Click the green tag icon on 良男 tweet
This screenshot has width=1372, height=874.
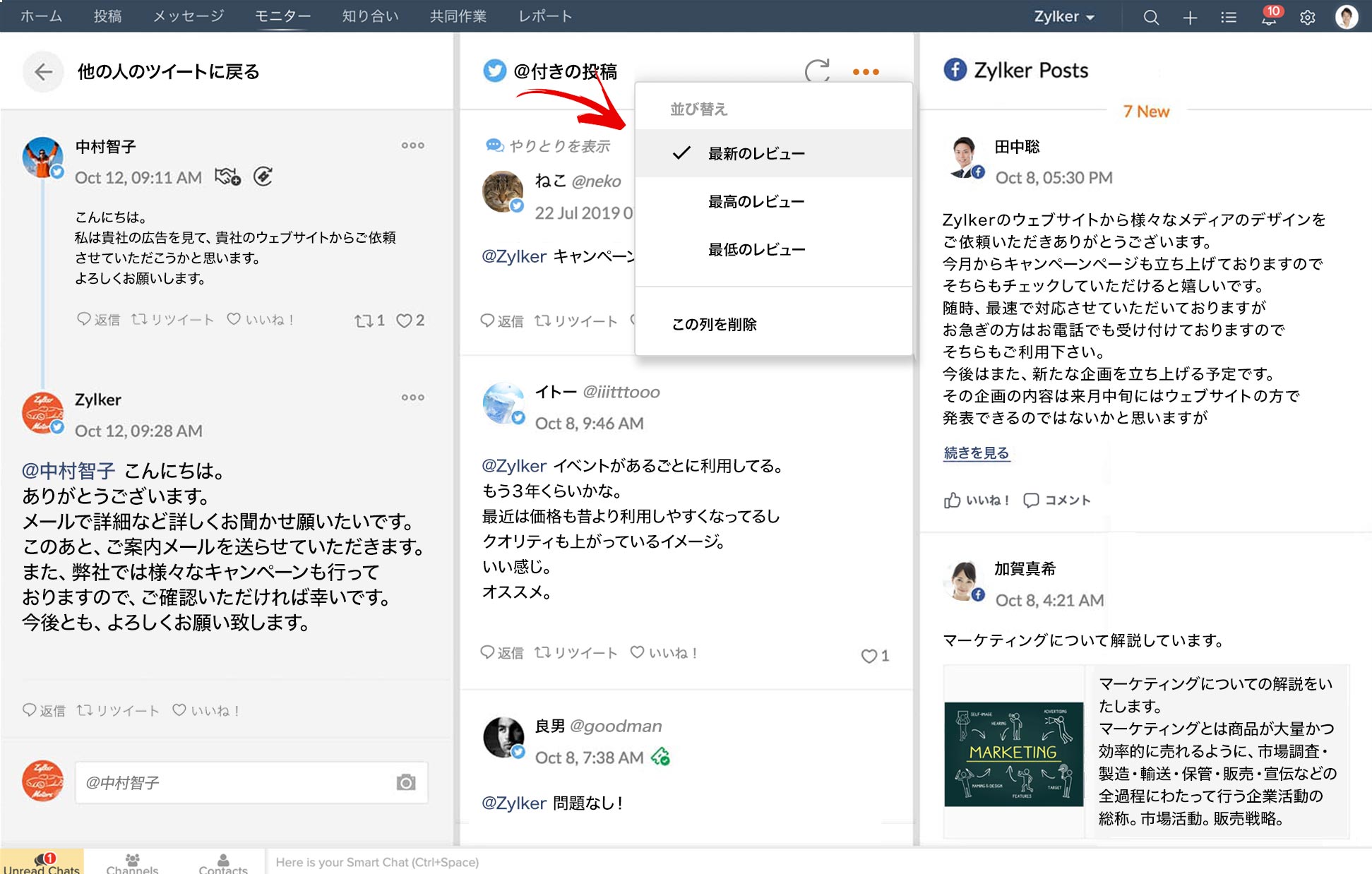pyautogui.click(x=660, y=757)
